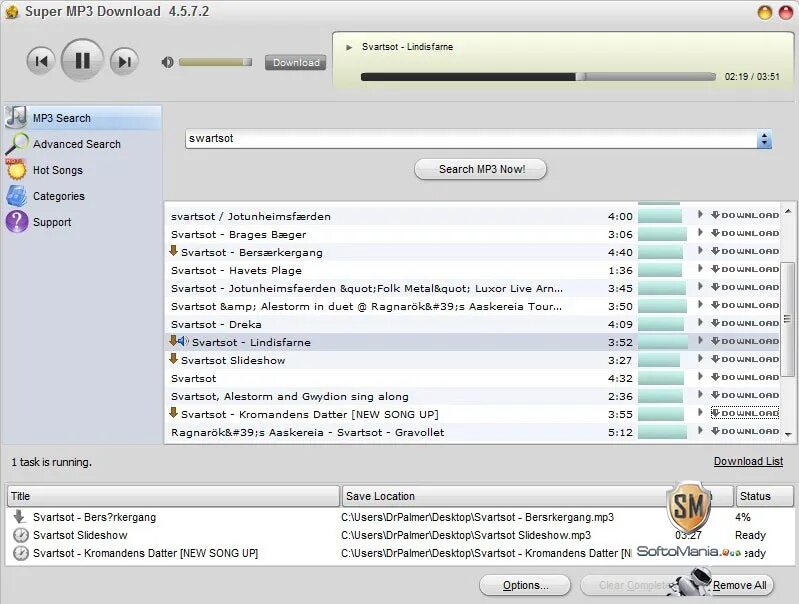Skip to the previous track

(x=41, y=61)
